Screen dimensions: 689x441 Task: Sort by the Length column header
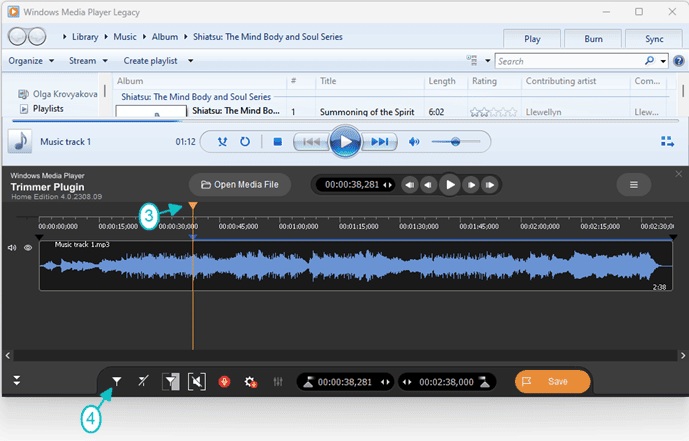pos(442,81)
